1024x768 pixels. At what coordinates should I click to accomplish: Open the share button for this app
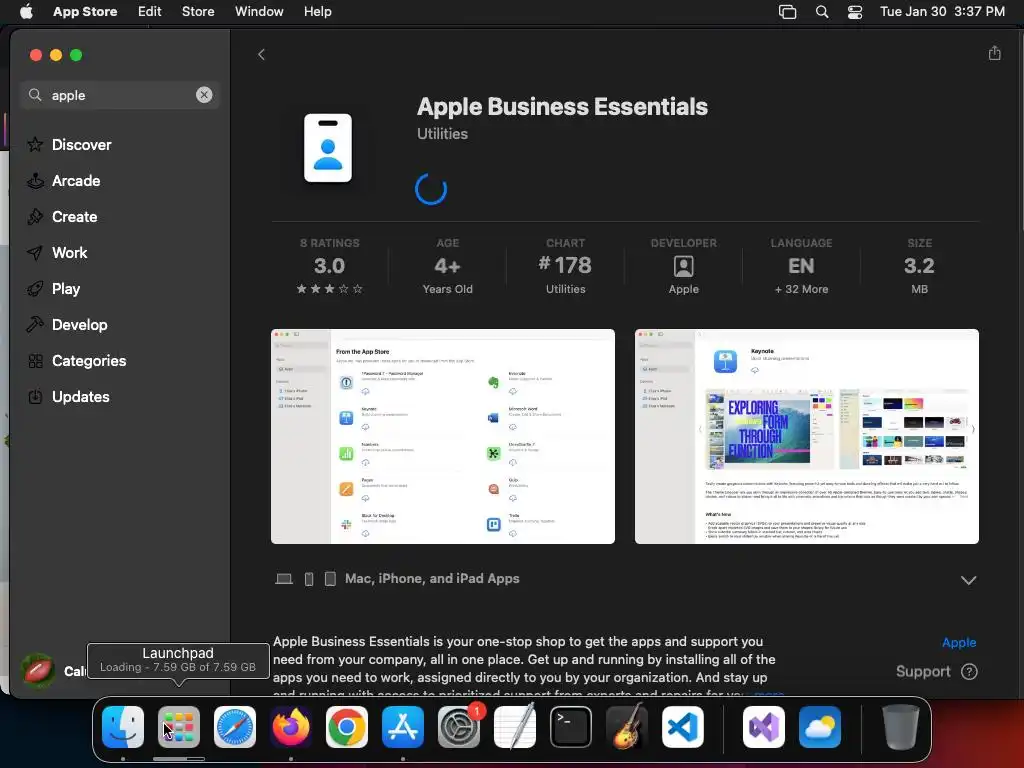coord(994,54)
